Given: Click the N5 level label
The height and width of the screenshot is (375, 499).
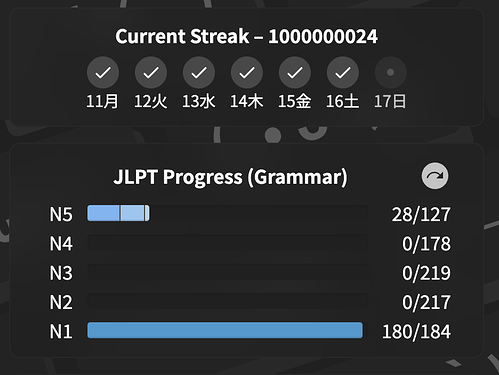Looking at the screenshot, I should (x=61, y=214).
